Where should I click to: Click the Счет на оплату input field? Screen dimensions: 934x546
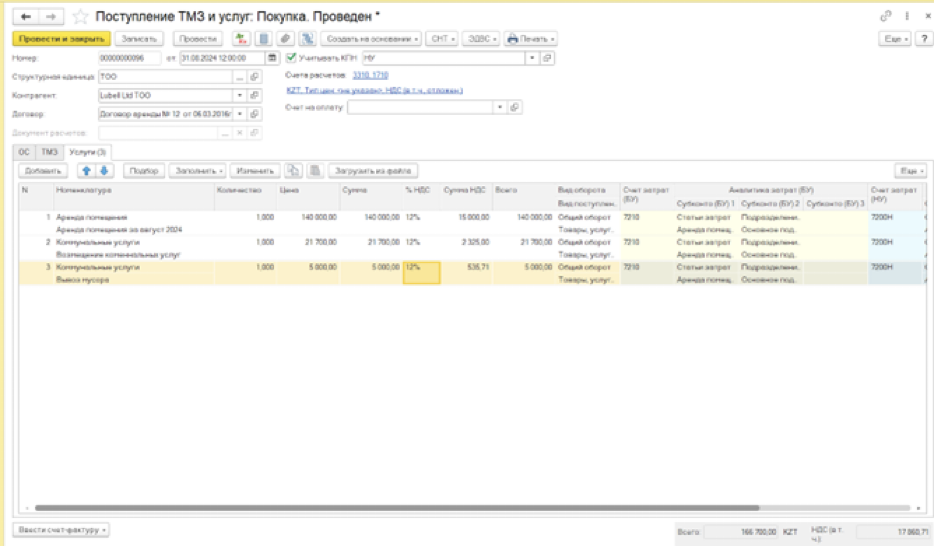point(420,107)
